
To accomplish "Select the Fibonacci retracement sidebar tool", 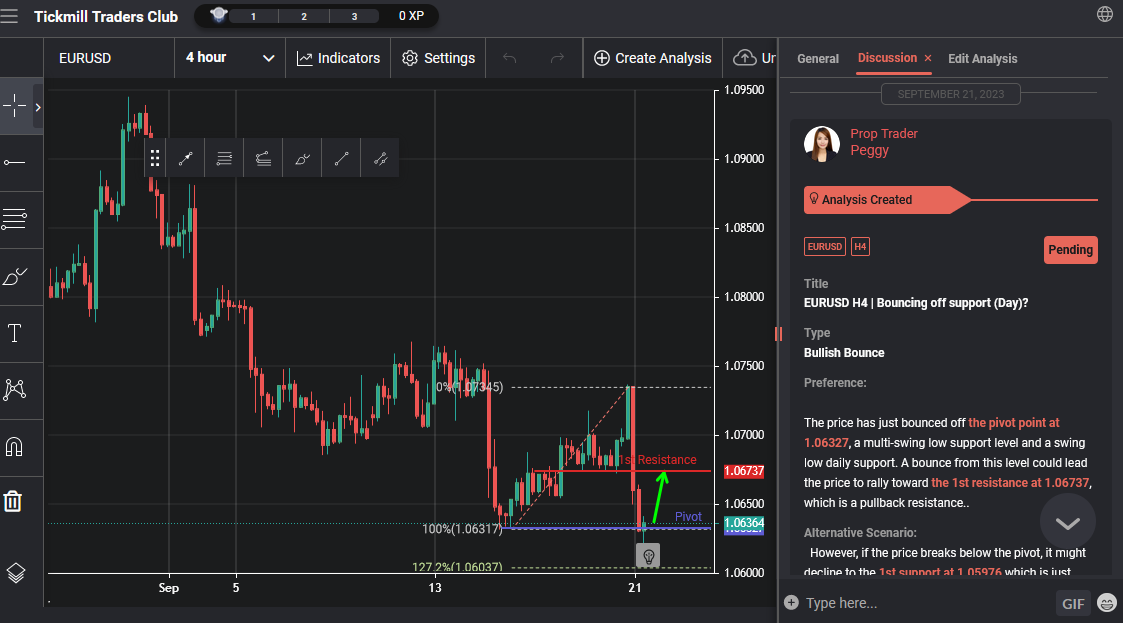I will point(14,219).
